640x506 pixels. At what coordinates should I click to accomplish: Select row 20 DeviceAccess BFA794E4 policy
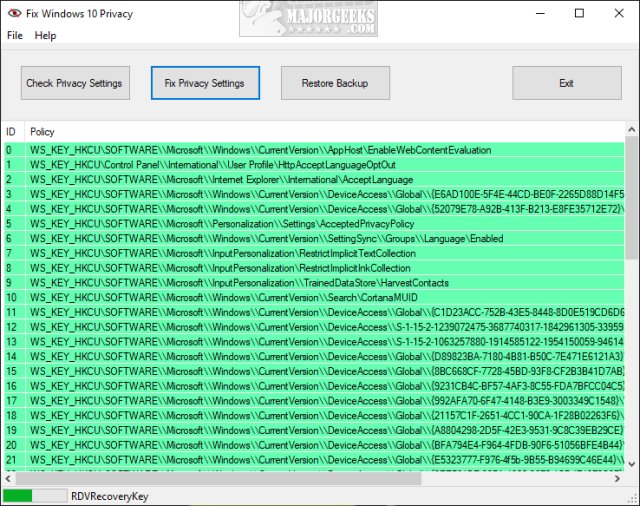[x=314, y=445]
